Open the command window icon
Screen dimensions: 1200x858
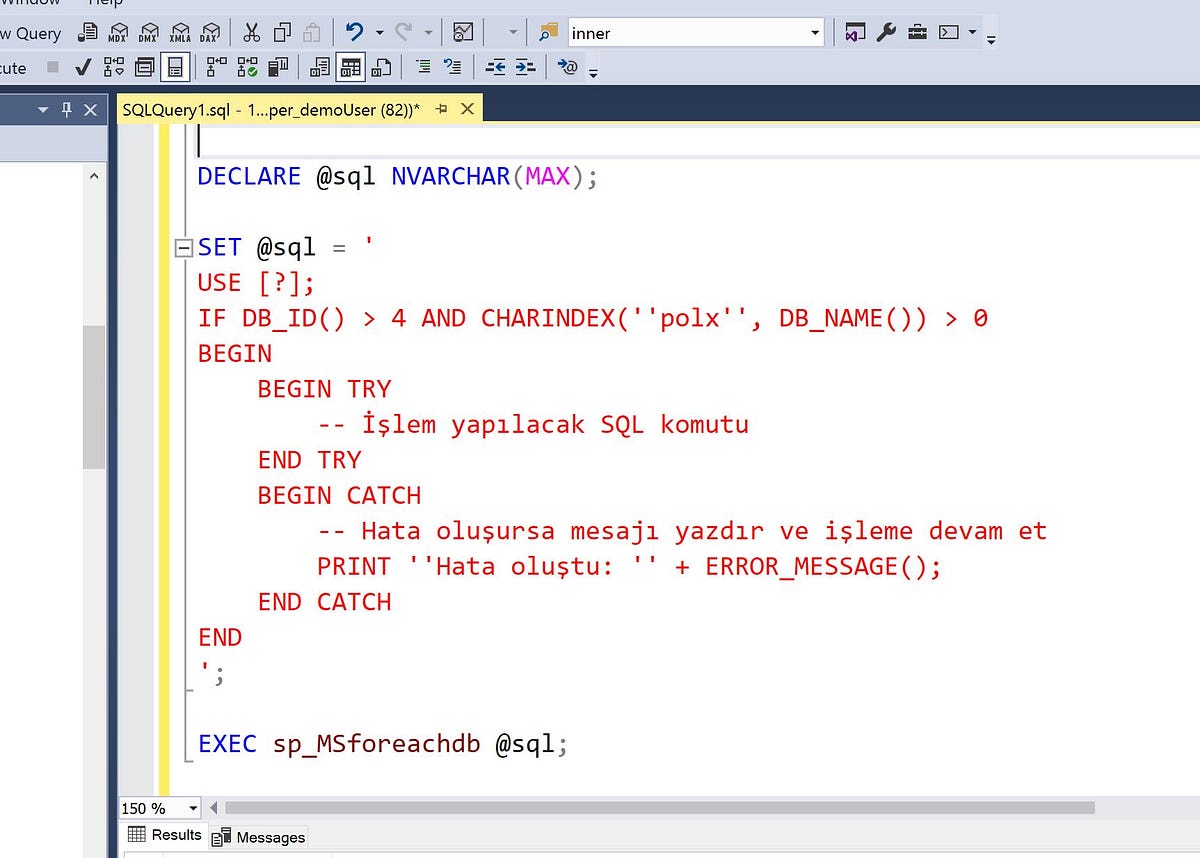(949, 33)
